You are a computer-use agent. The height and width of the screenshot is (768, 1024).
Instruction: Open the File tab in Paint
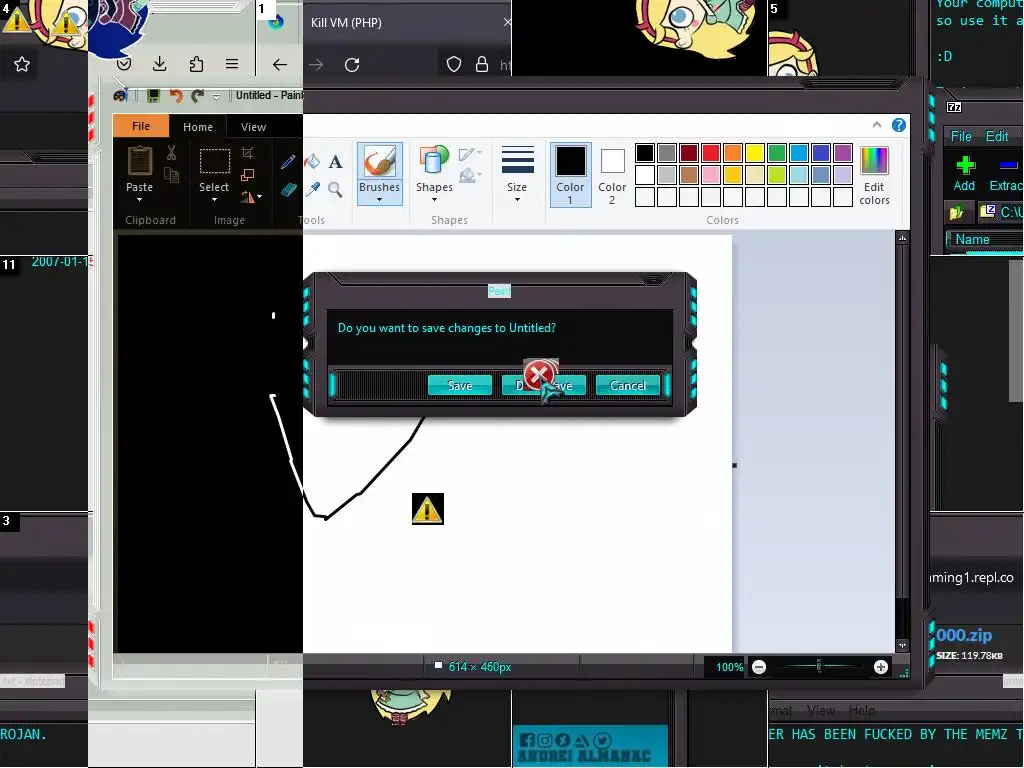pos(141,126)
